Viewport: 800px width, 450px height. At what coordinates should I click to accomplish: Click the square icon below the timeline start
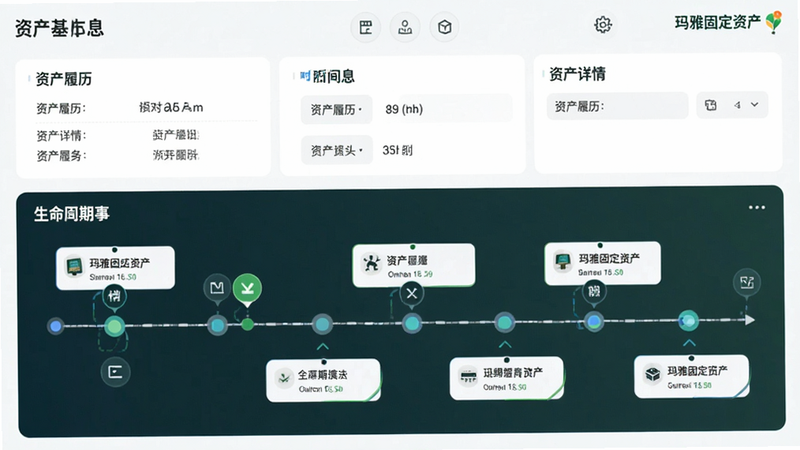pyautogui.click(x=115, y=372)
